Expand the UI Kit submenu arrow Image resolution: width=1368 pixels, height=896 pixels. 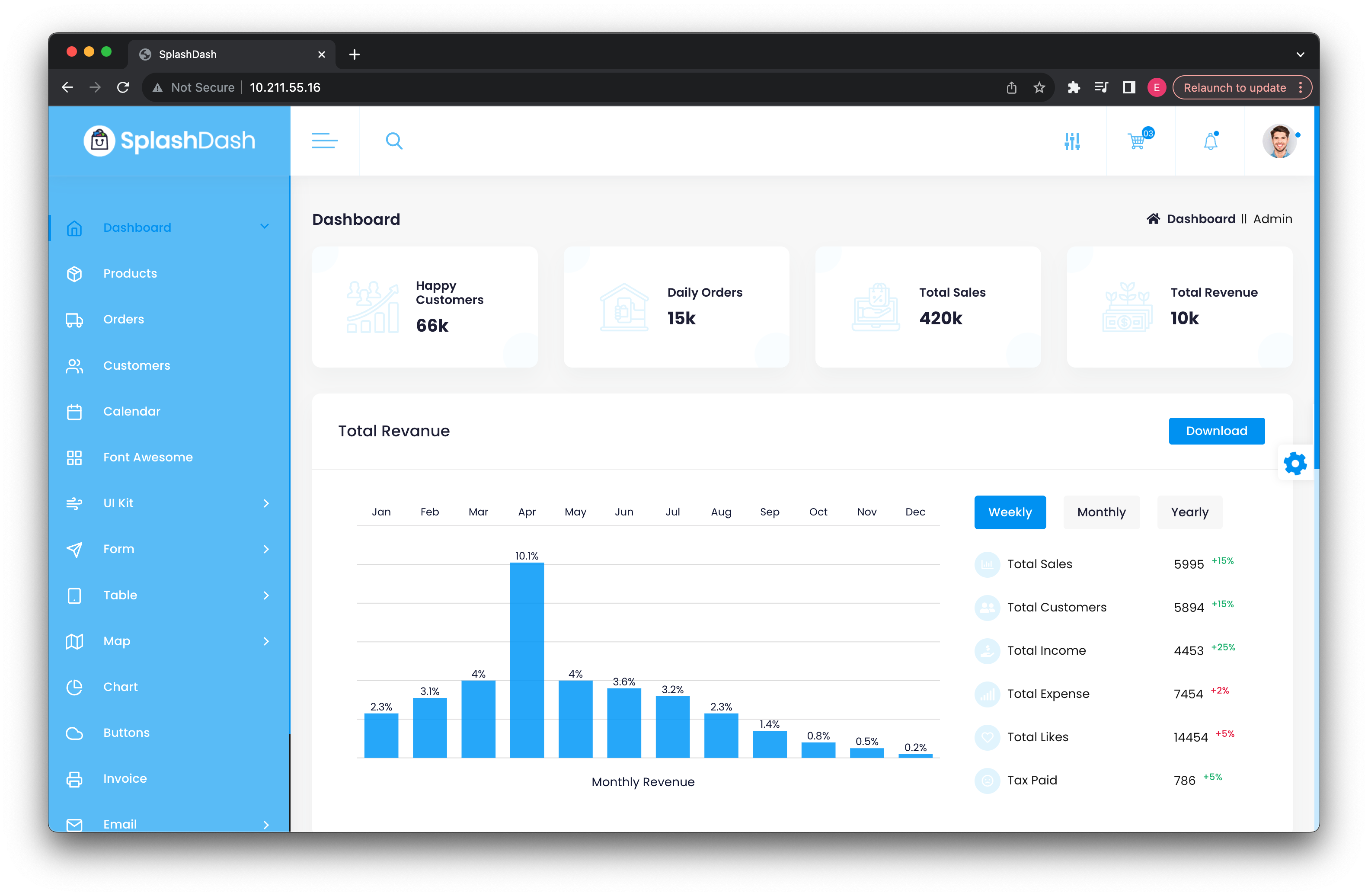266,503
